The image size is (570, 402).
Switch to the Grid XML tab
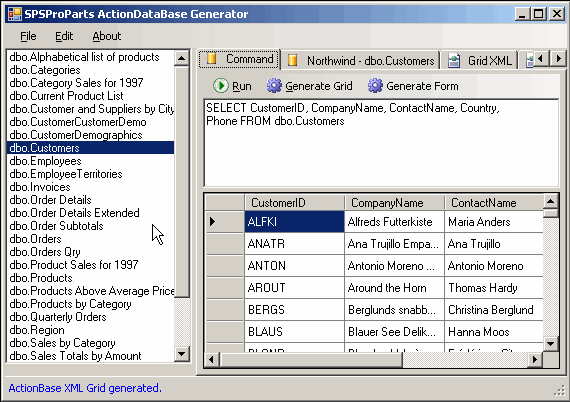(480, 60)
